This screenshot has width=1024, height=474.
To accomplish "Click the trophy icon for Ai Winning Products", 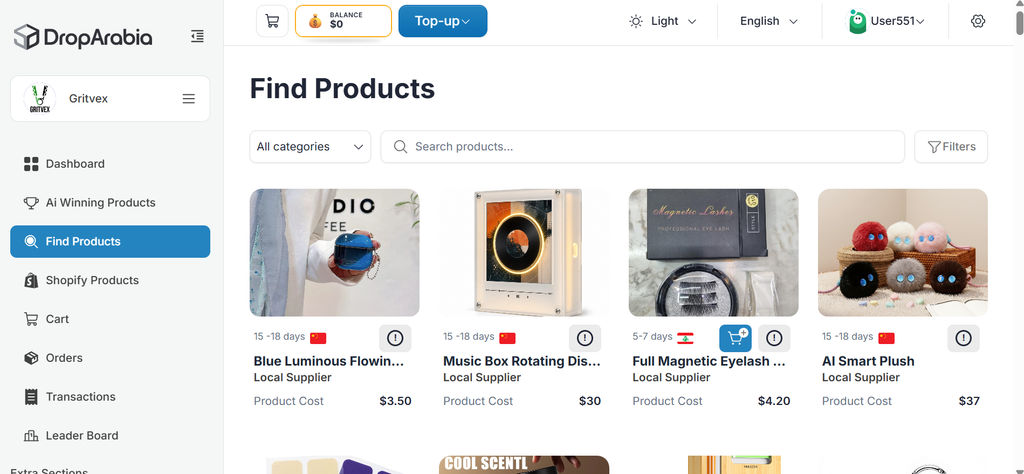I will pos(31,202).
